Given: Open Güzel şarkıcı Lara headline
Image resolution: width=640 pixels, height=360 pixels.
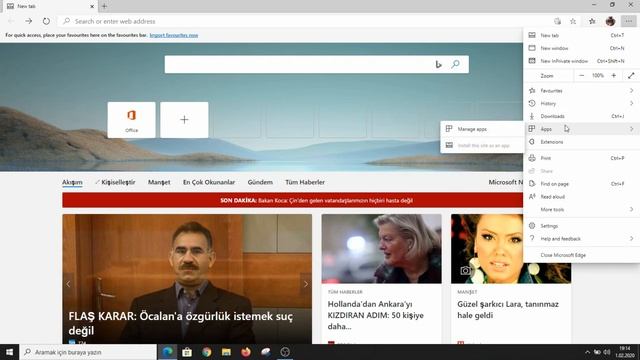Looking at the screenshot, I should tap(508, 309).
